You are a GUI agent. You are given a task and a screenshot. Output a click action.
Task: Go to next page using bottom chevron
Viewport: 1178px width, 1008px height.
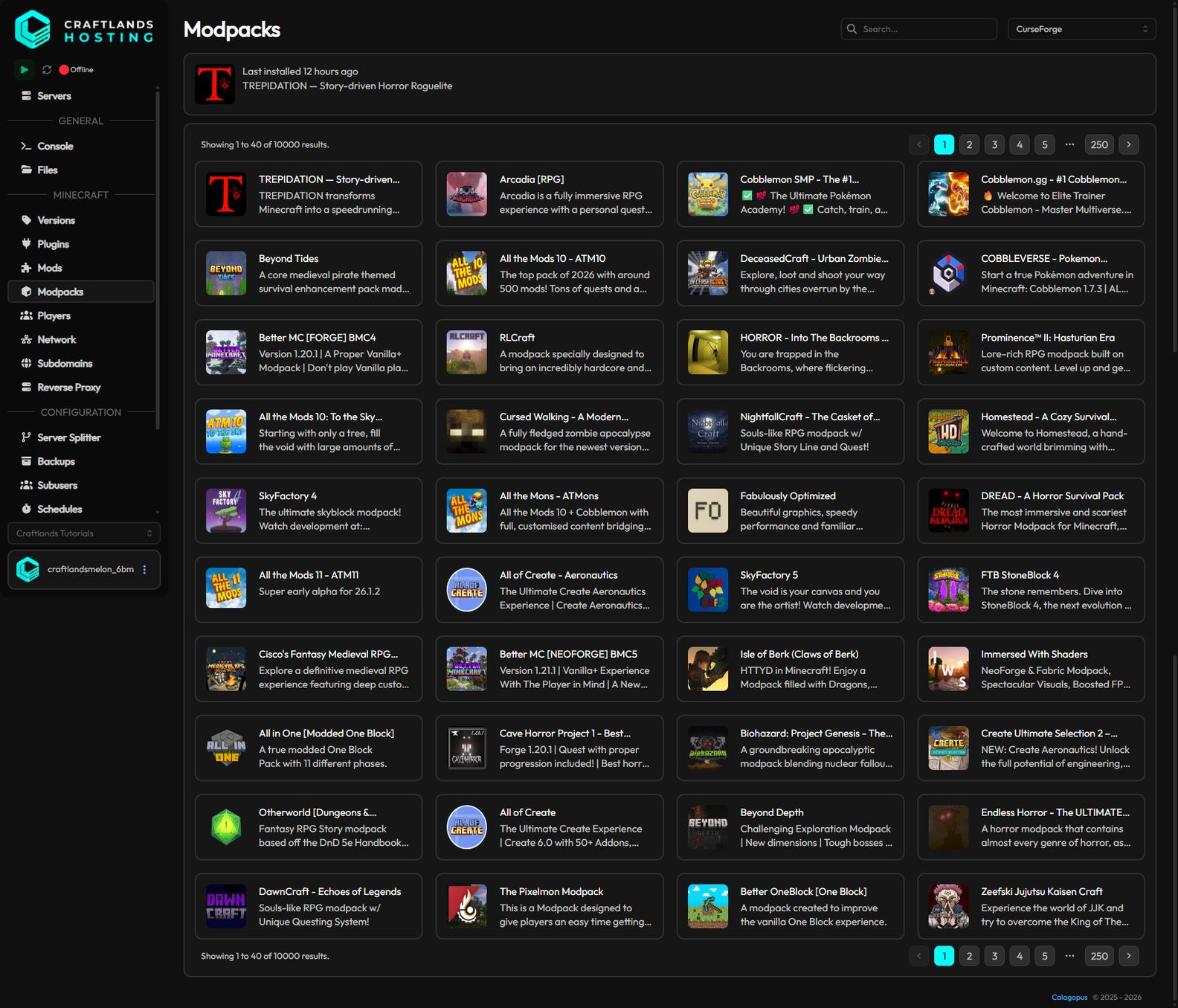click(x=1129, y=956)
